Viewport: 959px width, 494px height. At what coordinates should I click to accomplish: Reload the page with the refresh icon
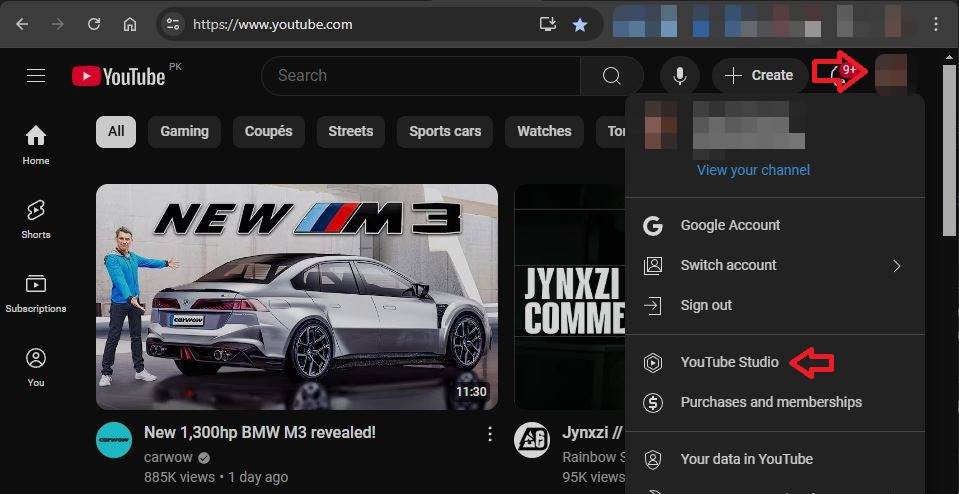94,24
